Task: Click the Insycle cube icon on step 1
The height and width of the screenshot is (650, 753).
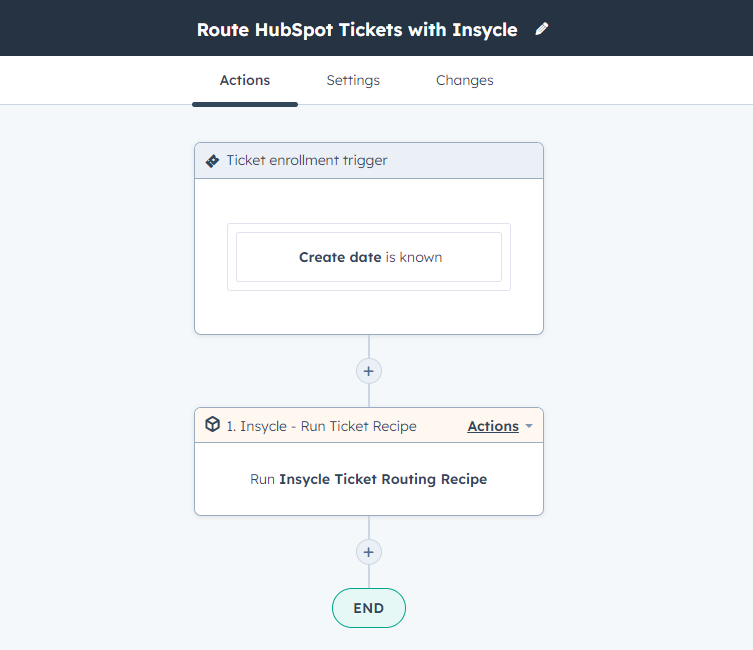Action: coord(212,425)
